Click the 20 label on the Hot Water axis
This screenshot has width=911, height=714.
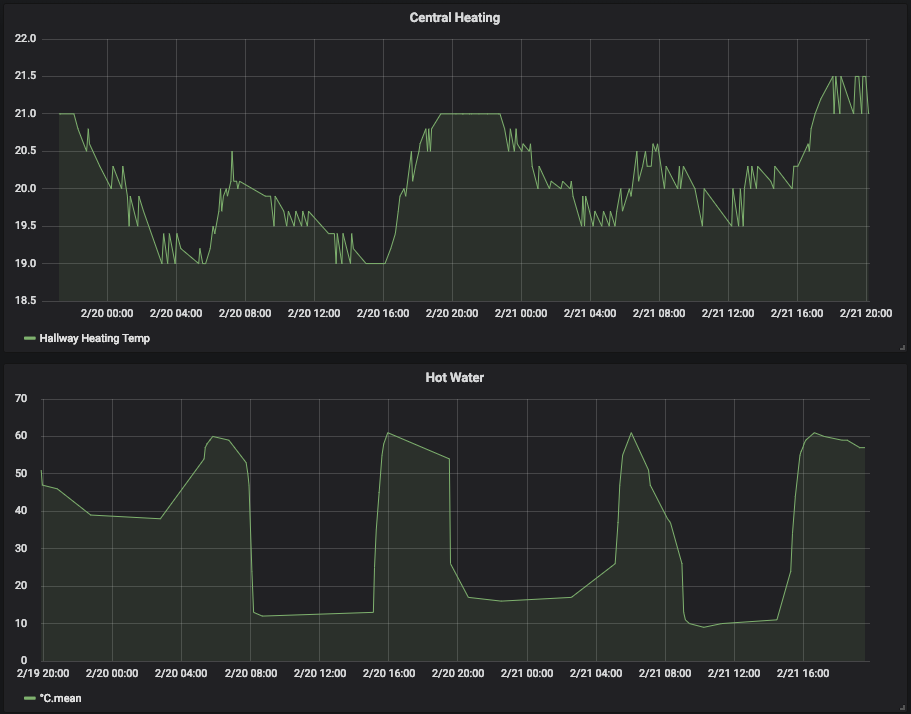click(21, 586)
